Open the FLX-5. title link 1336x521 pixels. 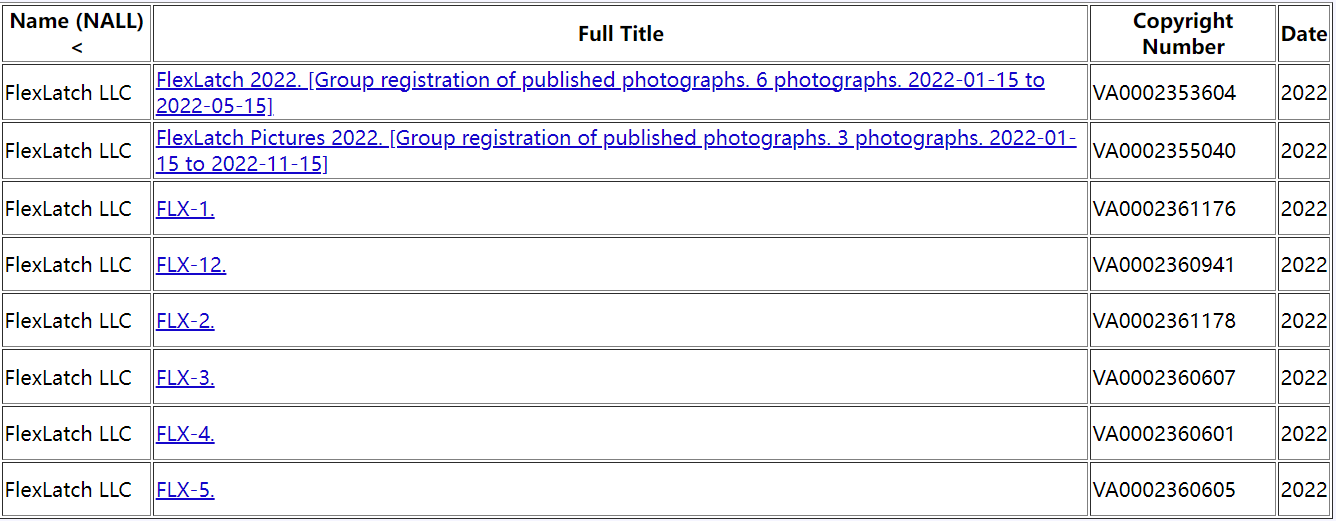(185, 490)
